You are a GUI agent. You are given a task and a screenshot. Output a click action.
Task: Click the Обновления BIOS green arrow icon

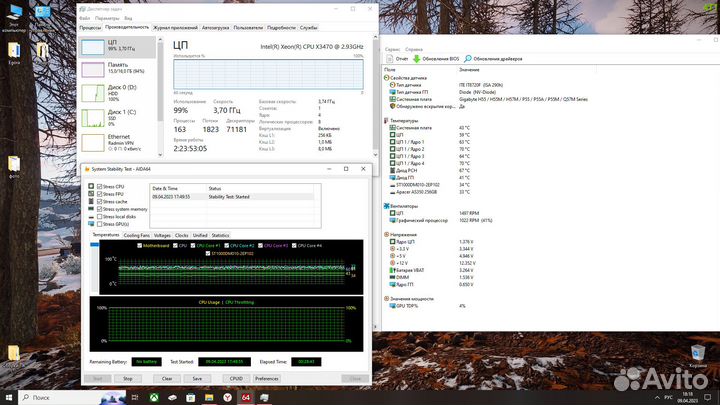(x=416, y=59)
